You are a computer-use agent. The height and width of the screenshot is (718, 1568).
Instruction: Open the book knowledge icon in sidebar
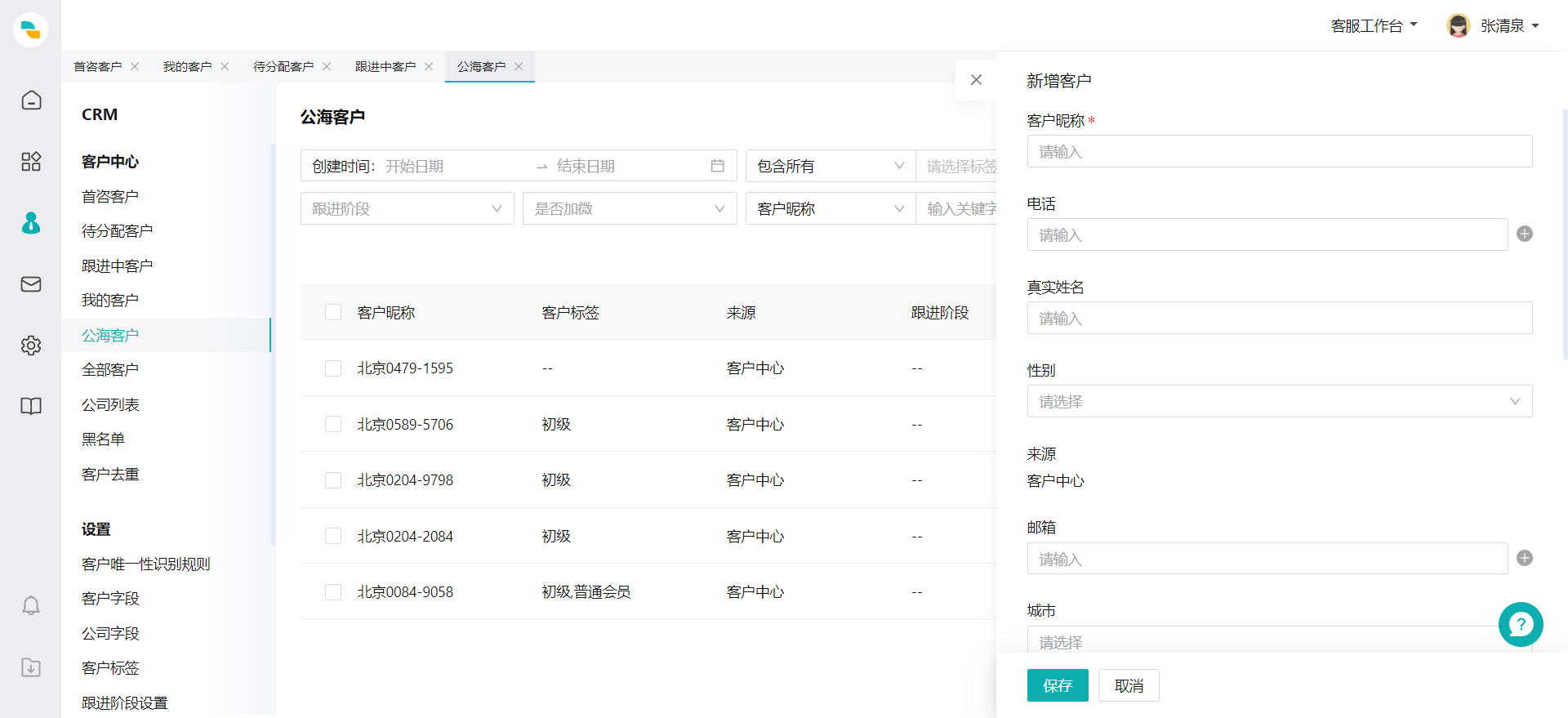pyautogui.click(x=31, y=406)
